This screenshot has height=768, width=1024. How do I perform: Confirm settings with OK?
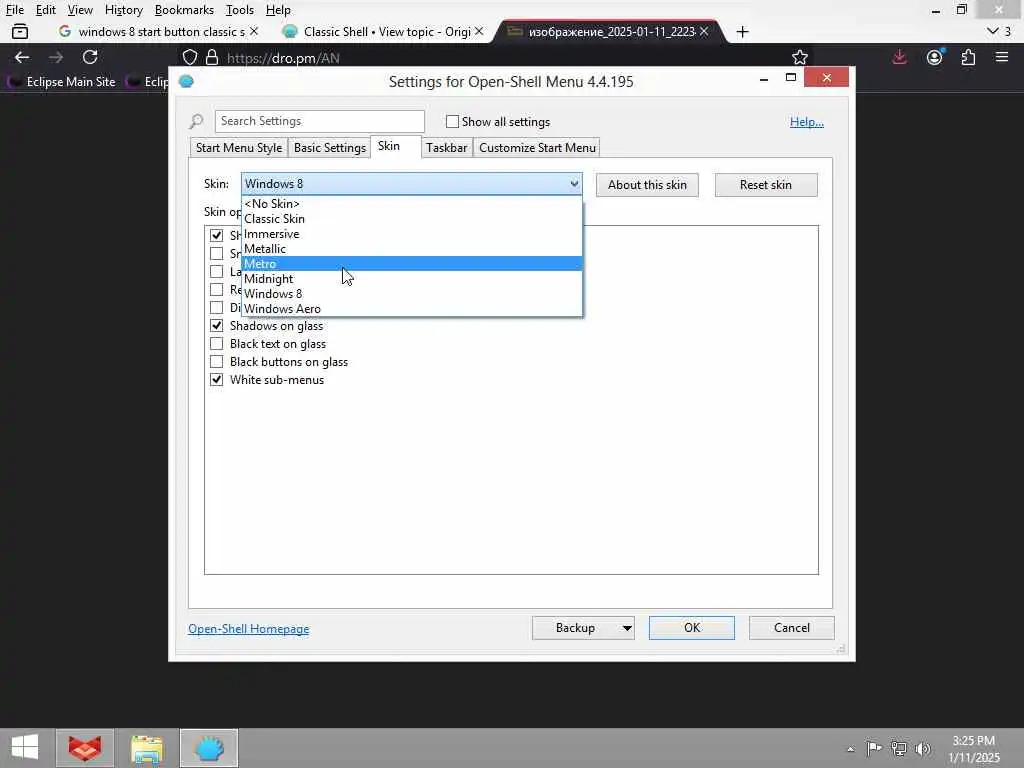pos(692,628)
